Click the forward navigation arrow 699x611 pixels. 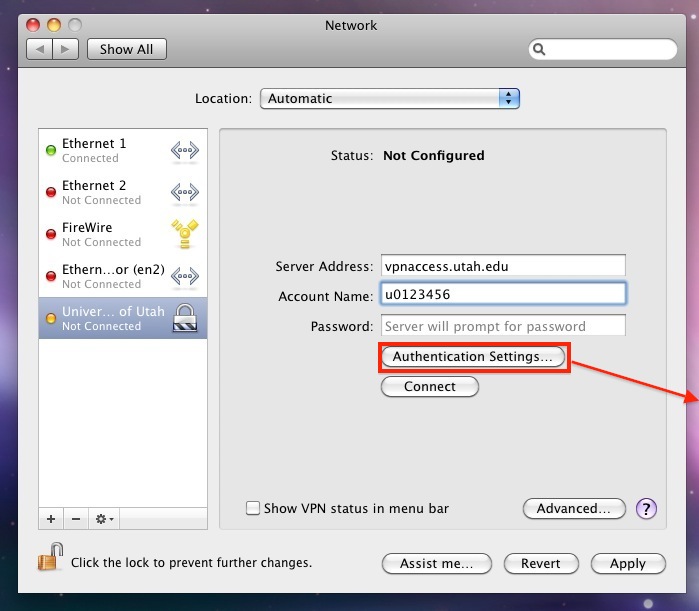point(66,49)
